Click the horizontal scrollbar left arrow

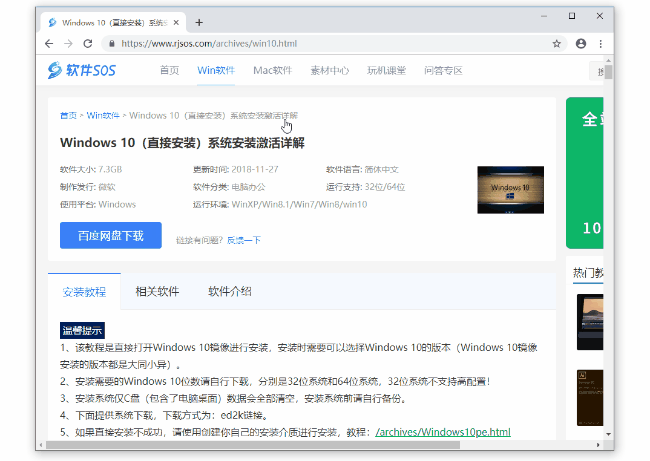[x=41, y=445]
